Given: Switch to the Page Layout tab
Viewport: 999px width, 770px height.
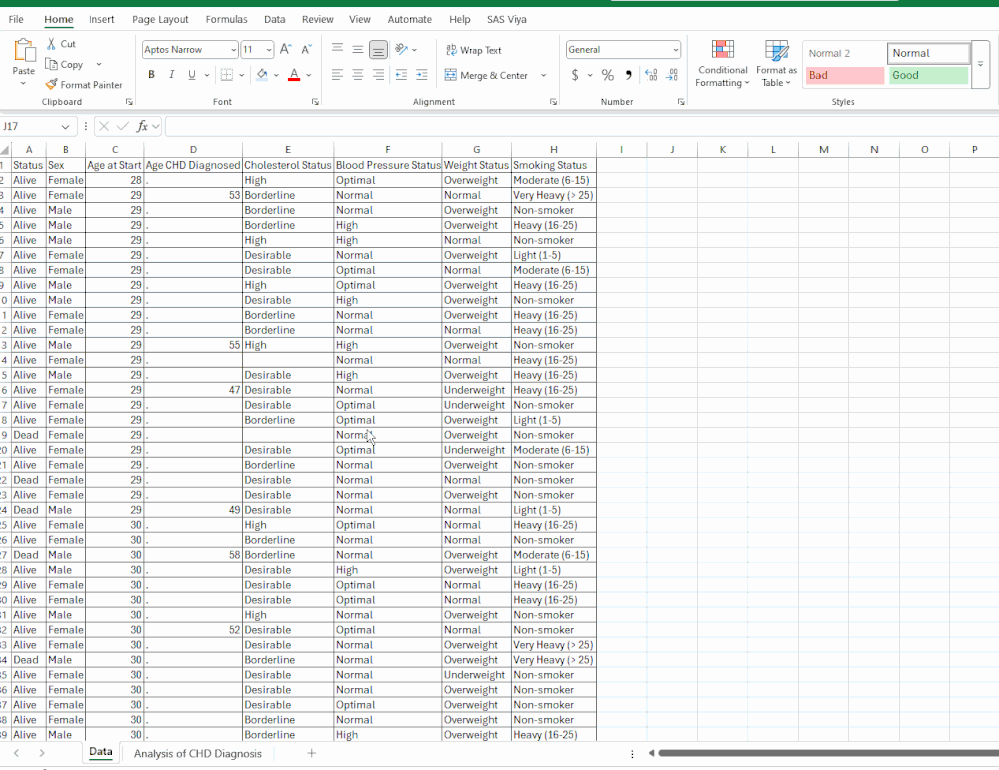Looking at the screenshot, I should point(160,19).
